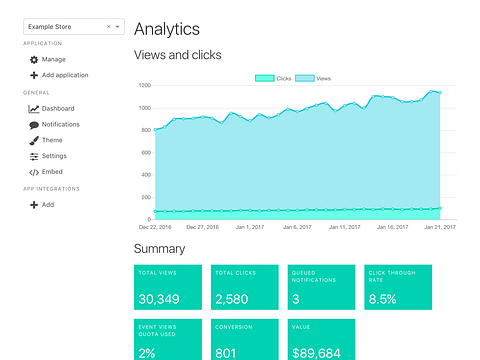Select the Total Clicks 2,580 card
Image resolution: width=480 pixels, height=360 pixels.
tap(245, 287)
